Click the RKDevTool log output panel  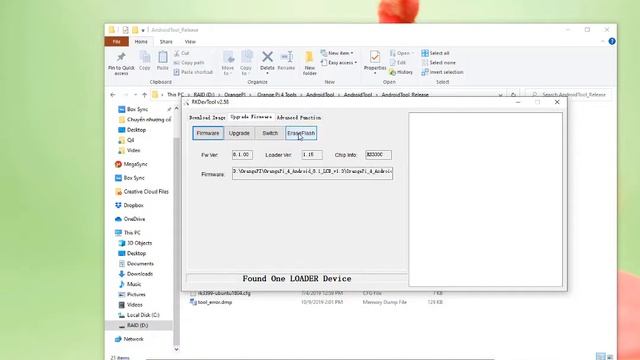(485, 200)
